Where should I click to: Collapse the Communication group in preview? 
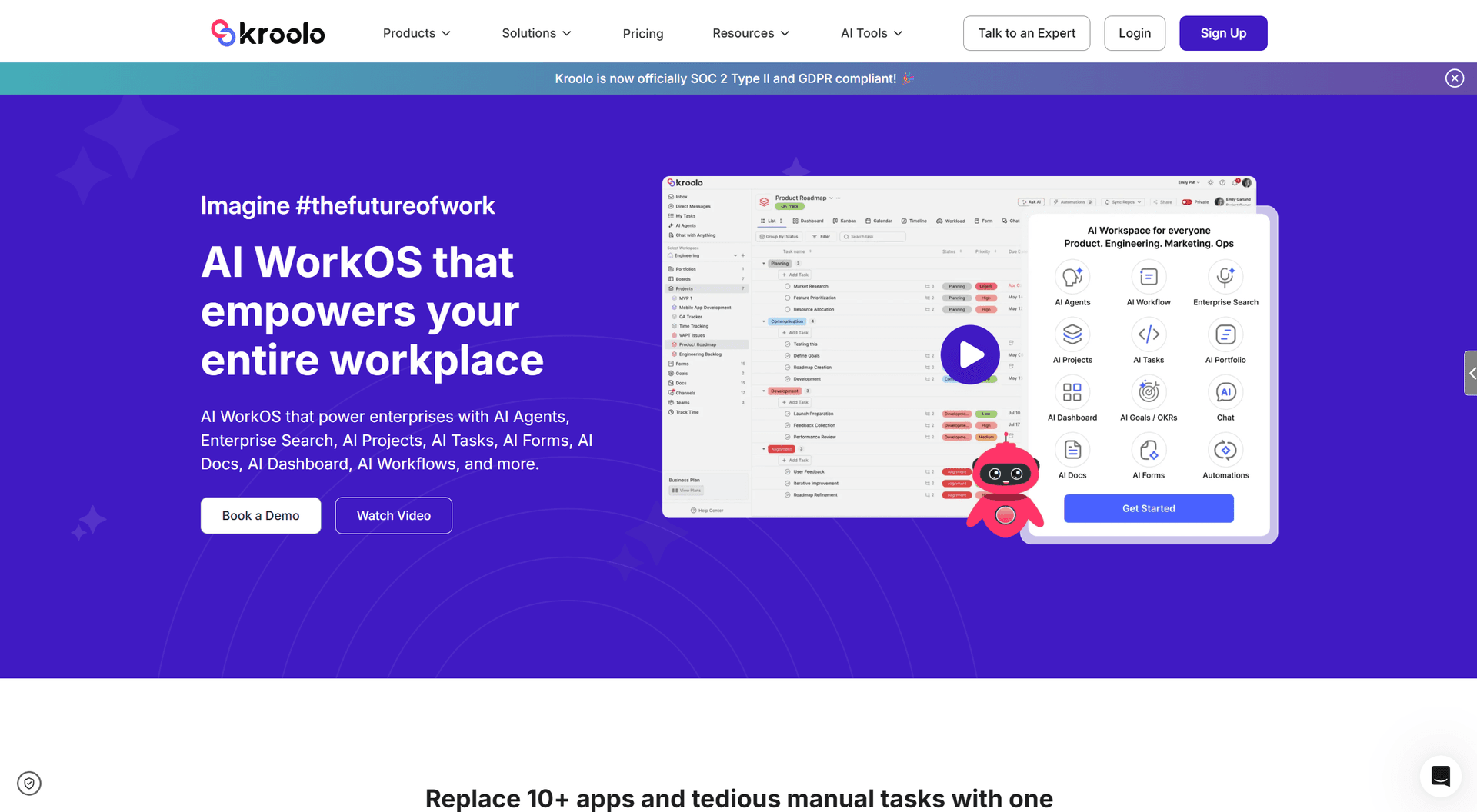(x=764, y=321)
